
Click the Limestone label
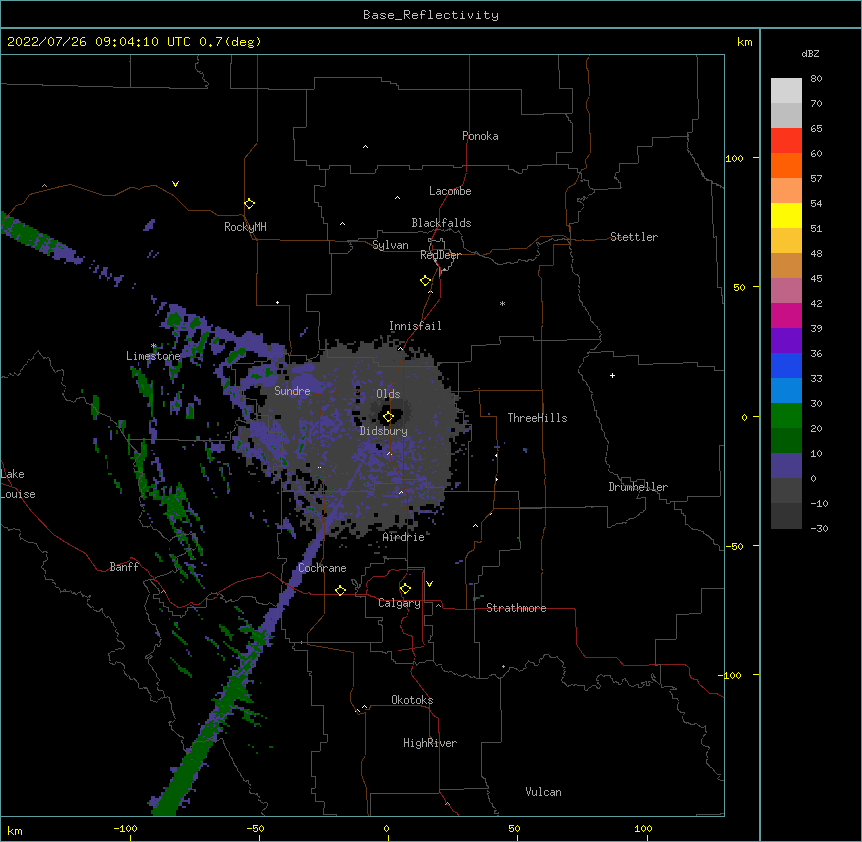[153, 356]
